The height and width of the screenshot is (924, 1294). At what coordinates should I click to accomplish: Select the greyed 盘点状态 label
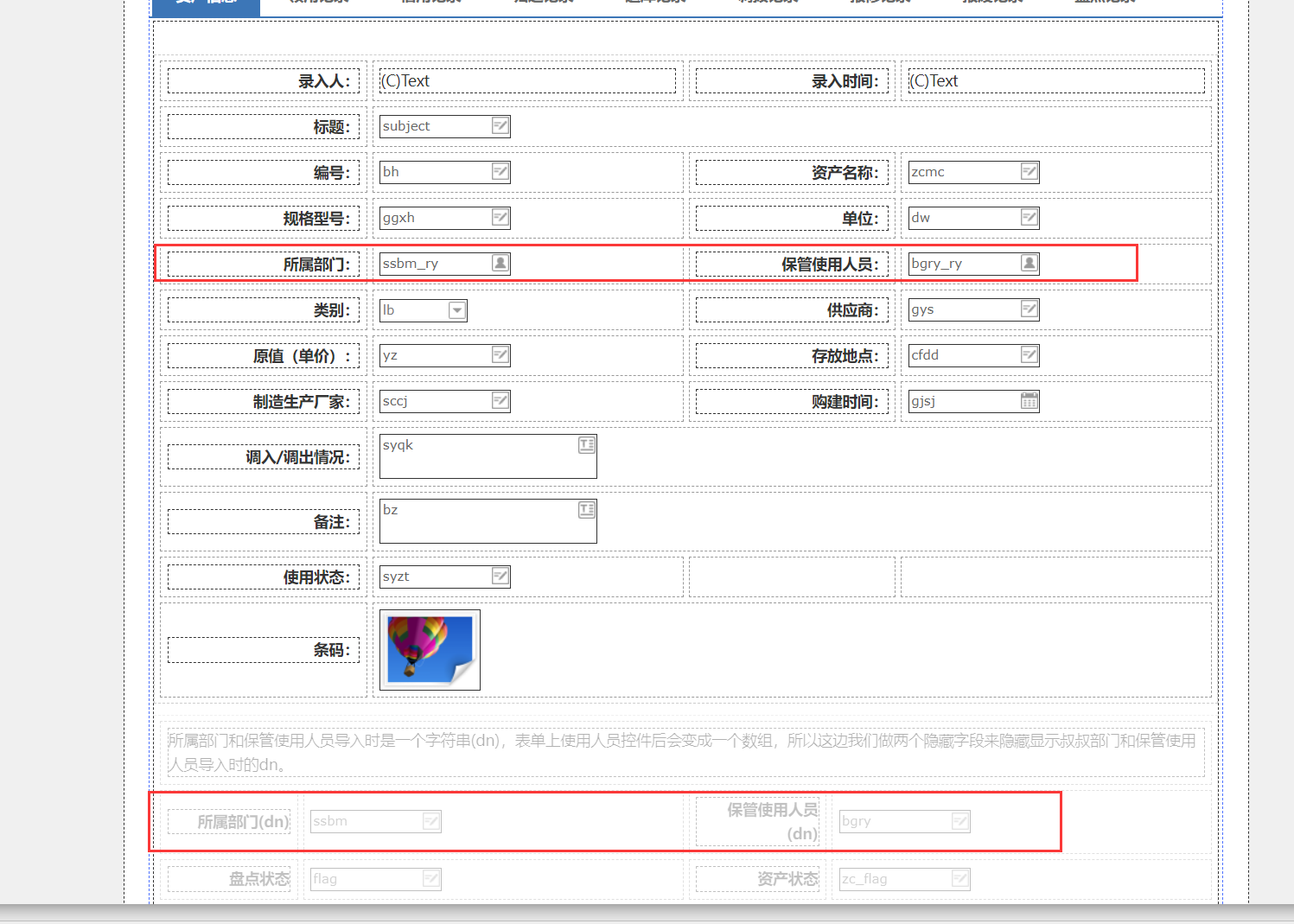[229, 879]
